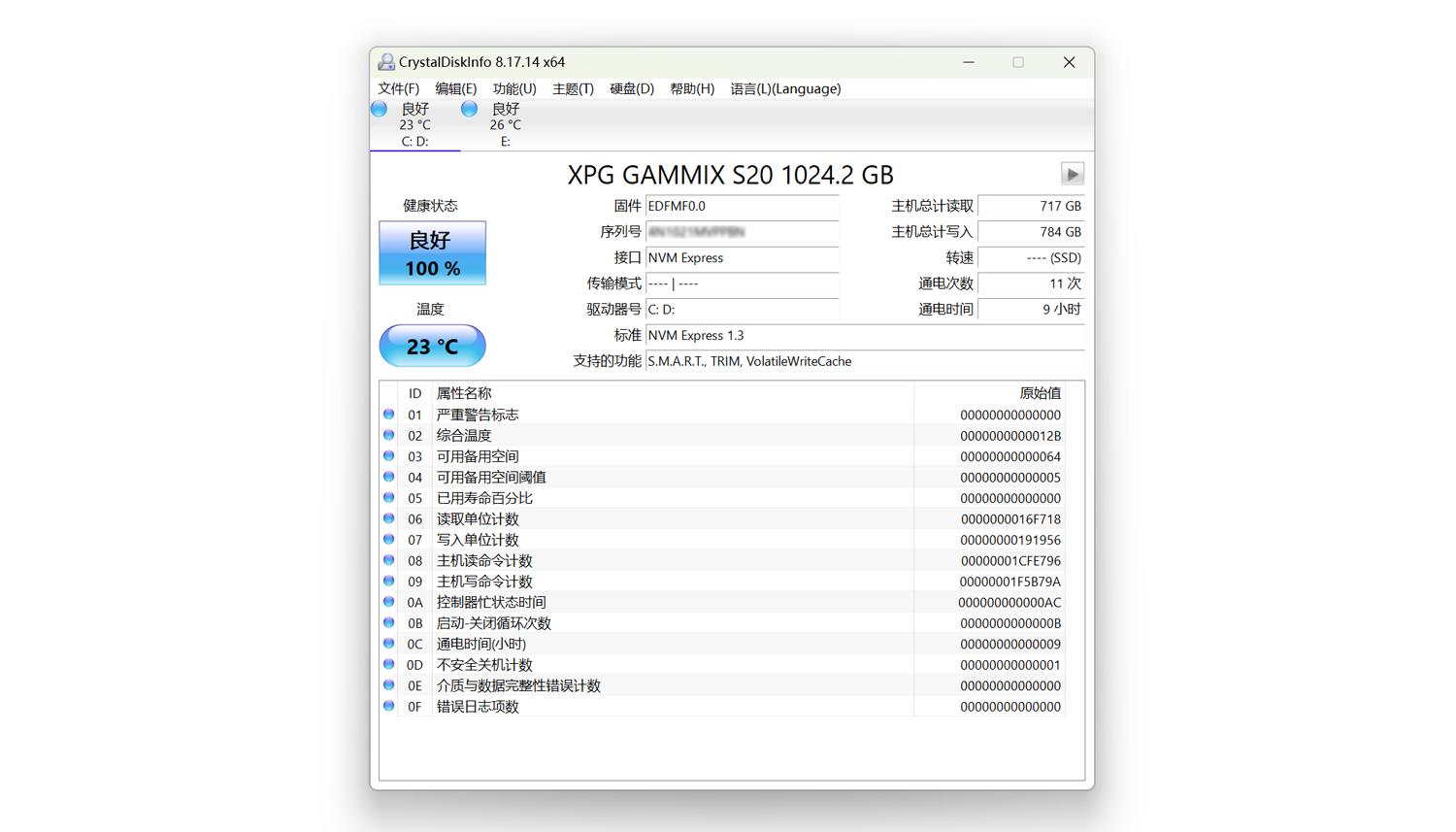Open the 功能(U) menu
The height and width of the screenshot is (832, 1456).
point(514,88)
